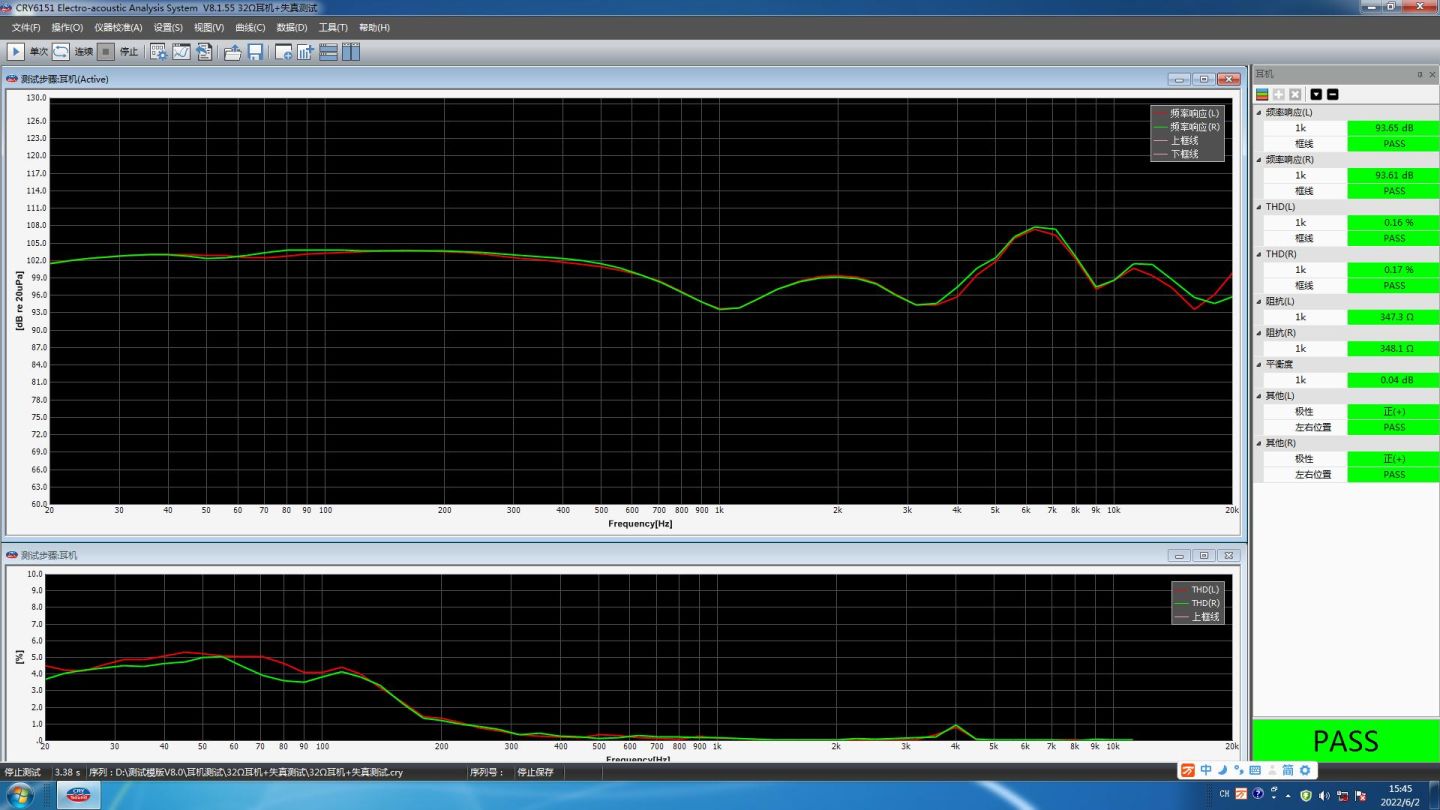The width and height of the screenshot is (1440, 810).
Task: Toggle the 简 simplified character mode button
Action: coord(1288,770)
